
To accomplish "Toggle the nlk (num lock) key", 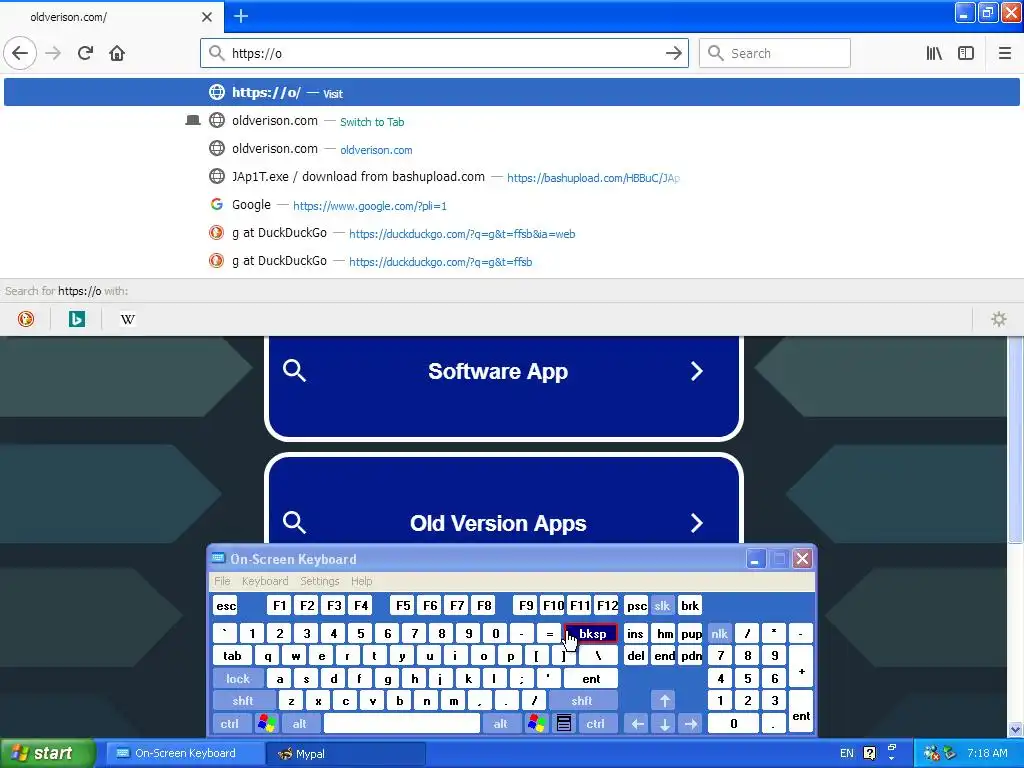I will click(719, 633).
